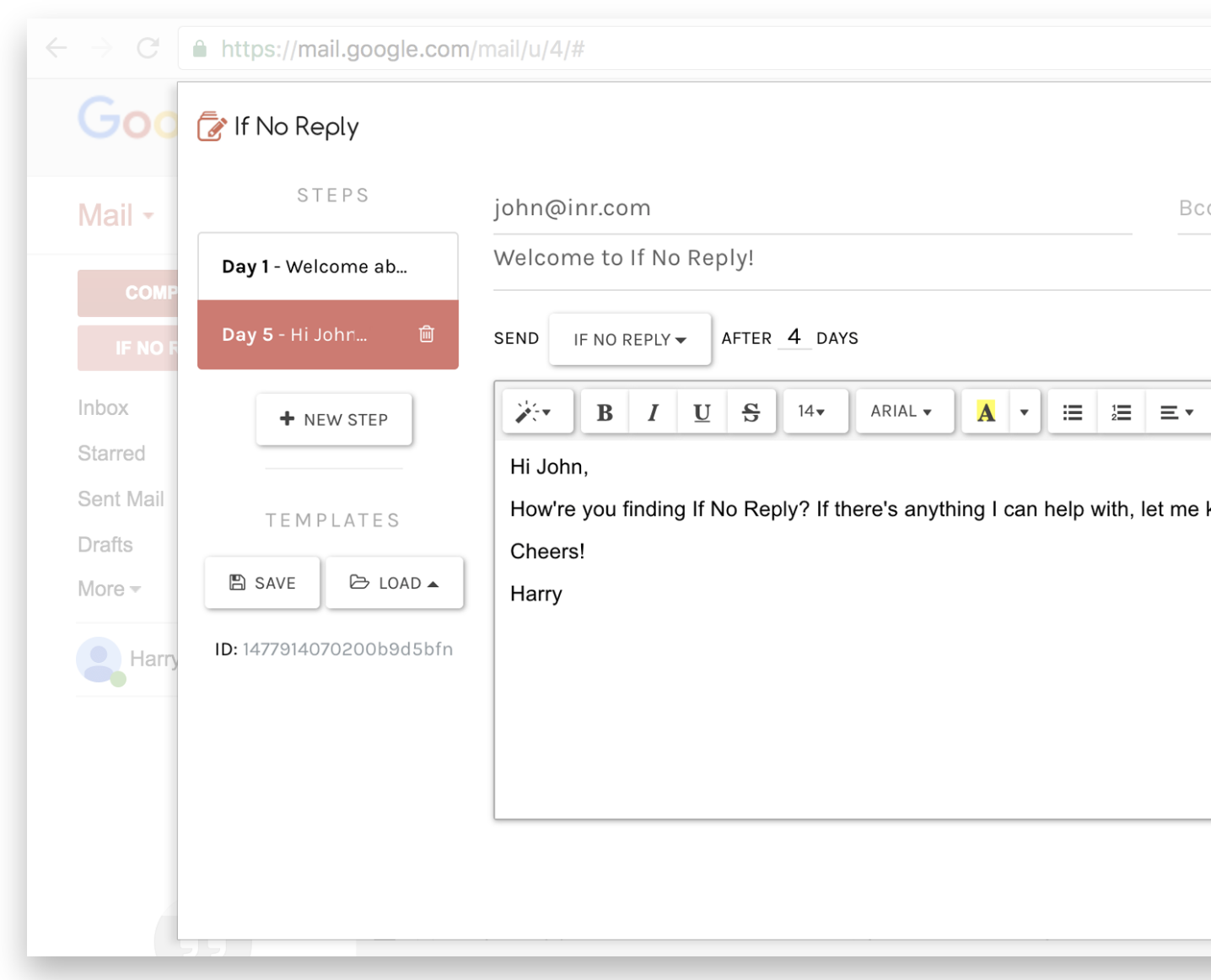Open the Arial font family dropdown
1211x980 pixels.
[x=905, y=412]
